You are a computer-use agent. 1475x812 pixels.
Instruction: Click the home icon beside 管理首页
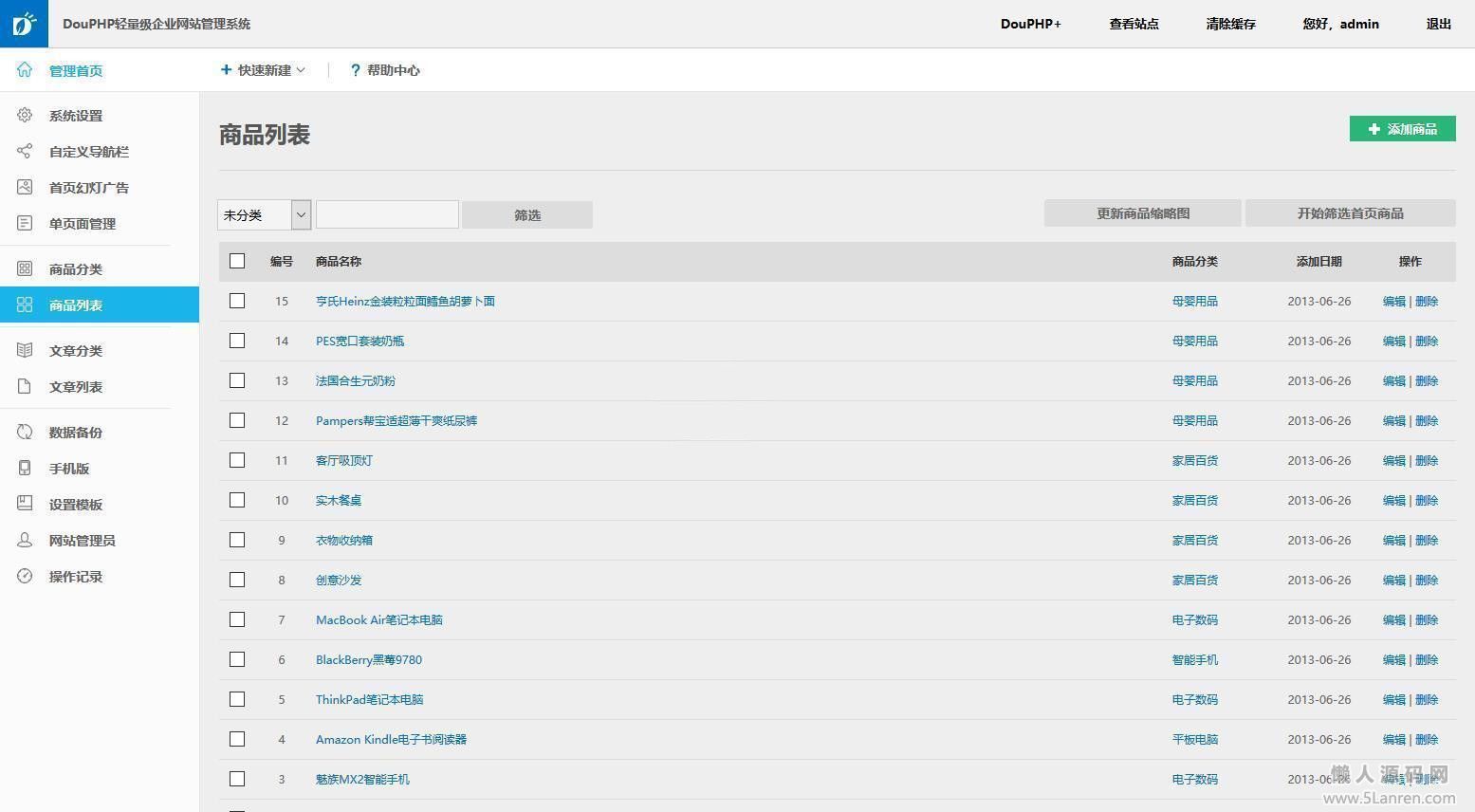[25, 70]
